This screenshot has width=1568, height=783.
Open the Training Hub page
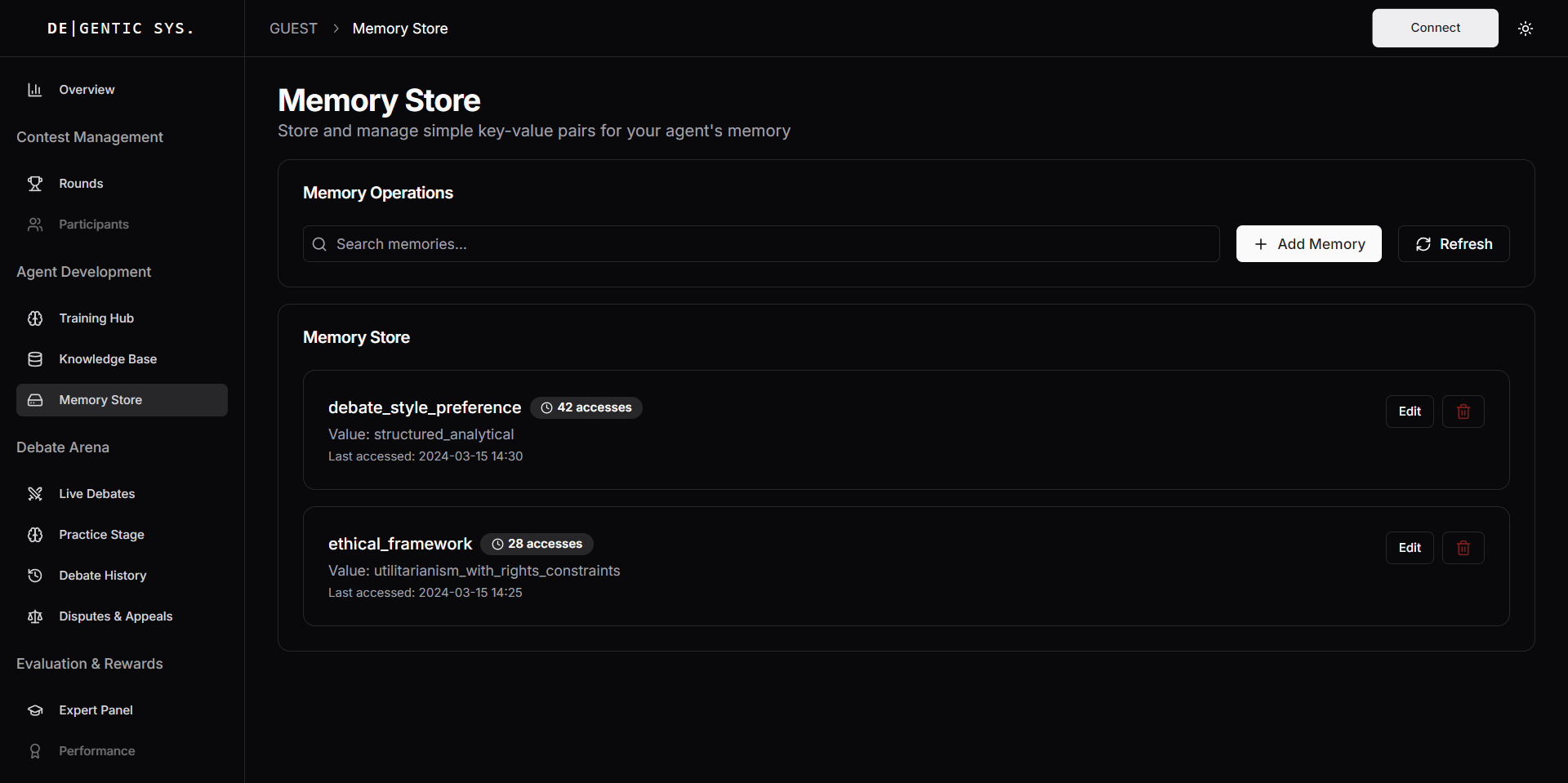[x=96, y=318]
